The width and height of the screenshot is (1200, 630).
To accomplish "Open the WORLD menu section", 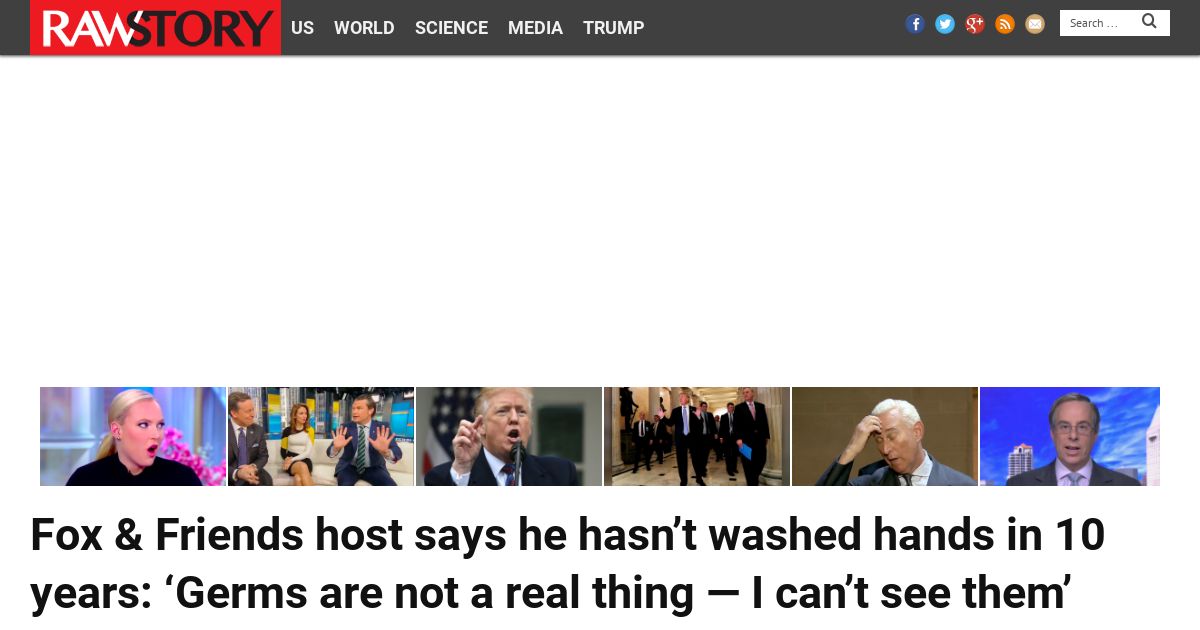I will pos(364,28).
